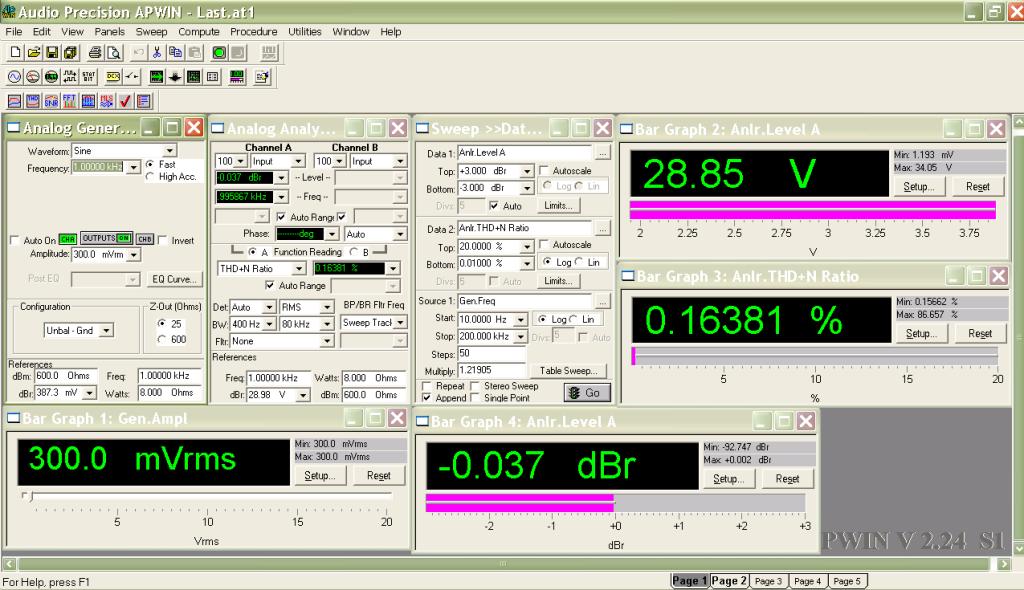Open Unbal - Gnd configuration dropdown
Viewport: 1024px width, 590px height.
106,331
